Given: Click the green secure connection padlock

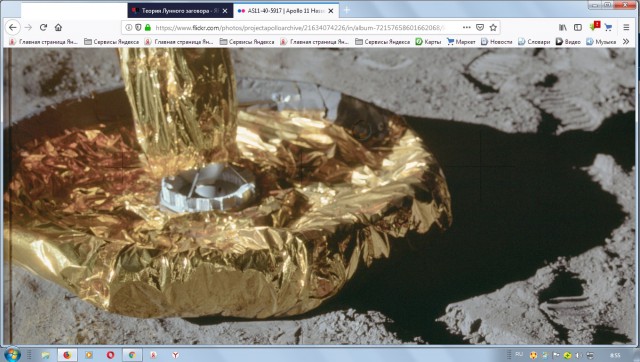Looking at the screenshot, I should coord(148,28).
